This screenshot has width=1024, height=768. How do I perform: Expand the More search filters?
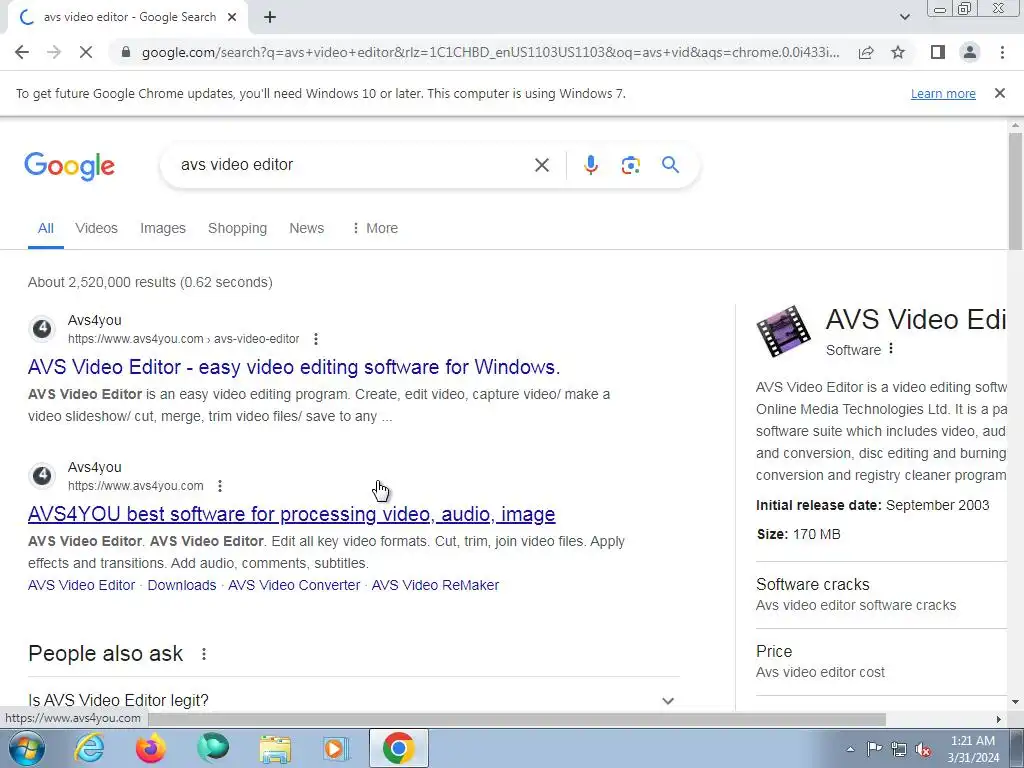tap(375, 228)
